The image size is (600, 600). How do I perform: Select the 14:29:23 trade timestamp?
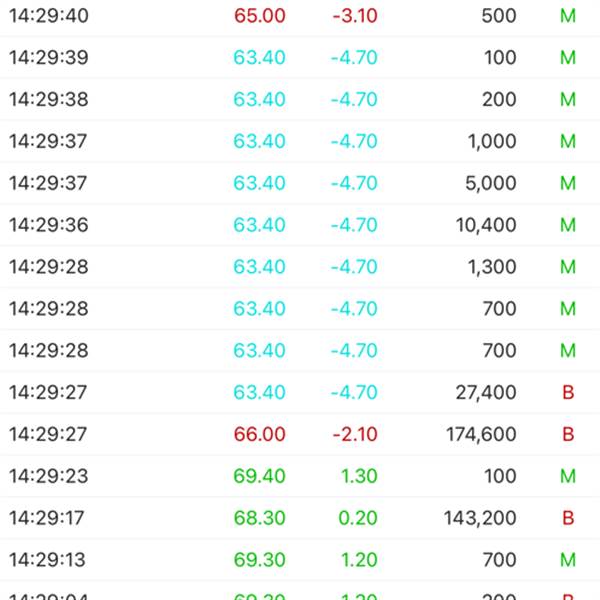click(48, 477)
